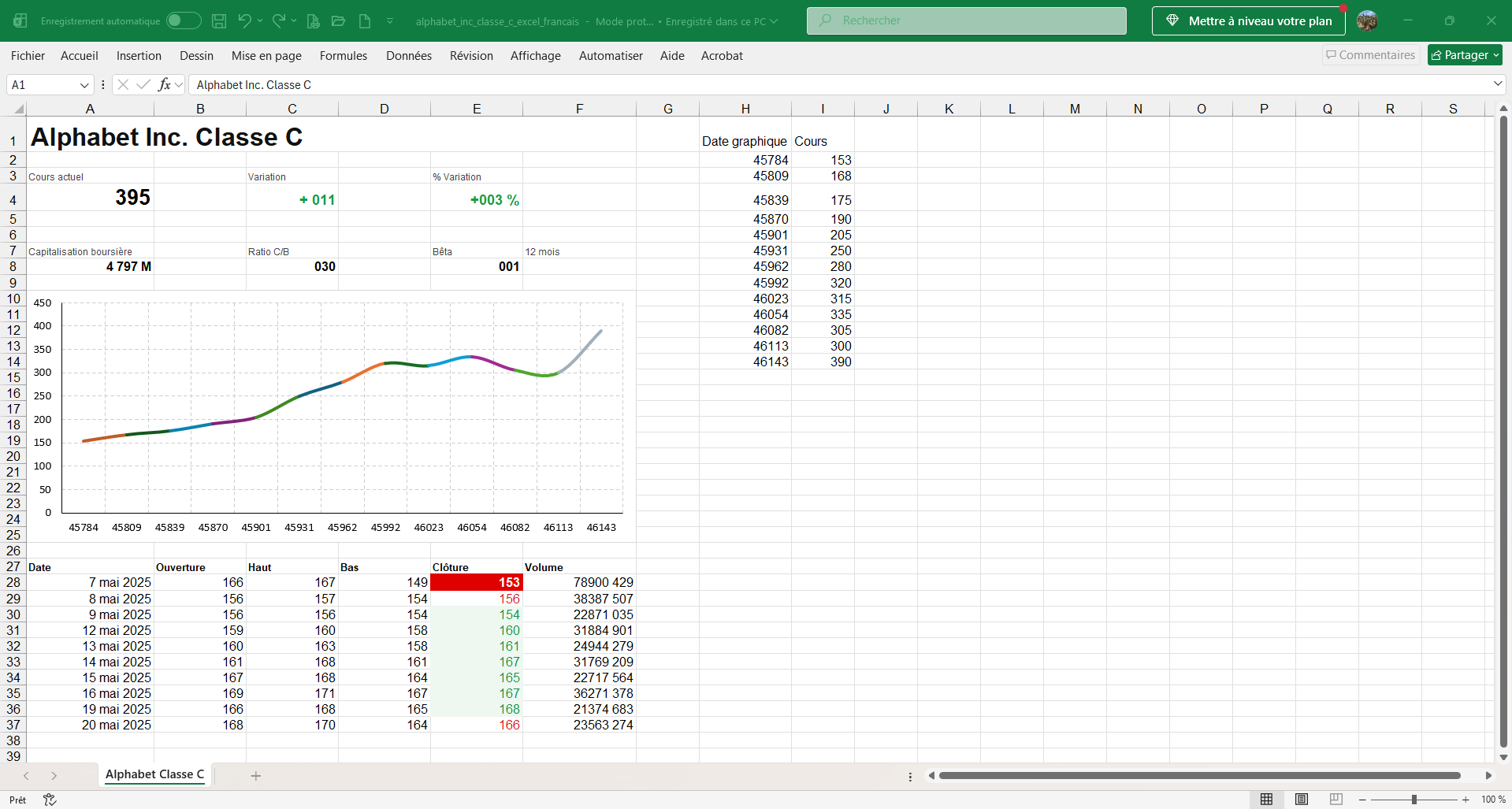Switch to Page Layout view icon
The width and height of the screenshot is (1512, 809).
(x=1302, y=800)
